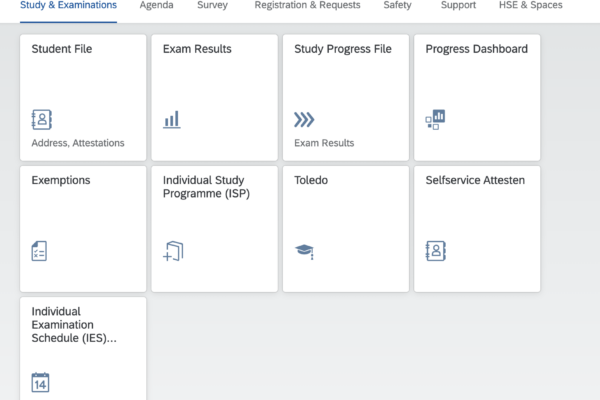Screen dimensions: 600x400
Task: Click the calendar icon on IES tile
Action: pyautogui.click(x=40, y=382)
